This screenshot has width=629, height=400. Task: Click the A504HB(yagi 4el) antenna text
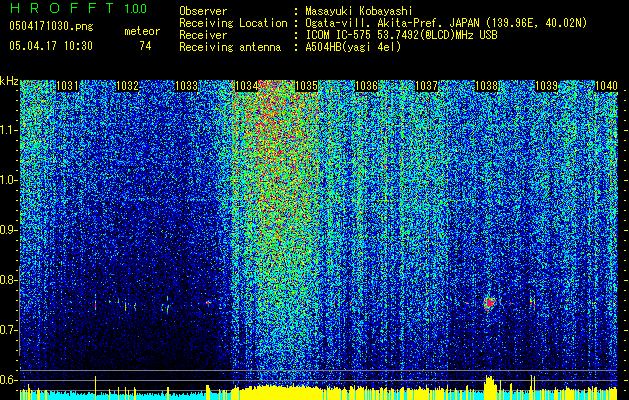pos(353,47)
